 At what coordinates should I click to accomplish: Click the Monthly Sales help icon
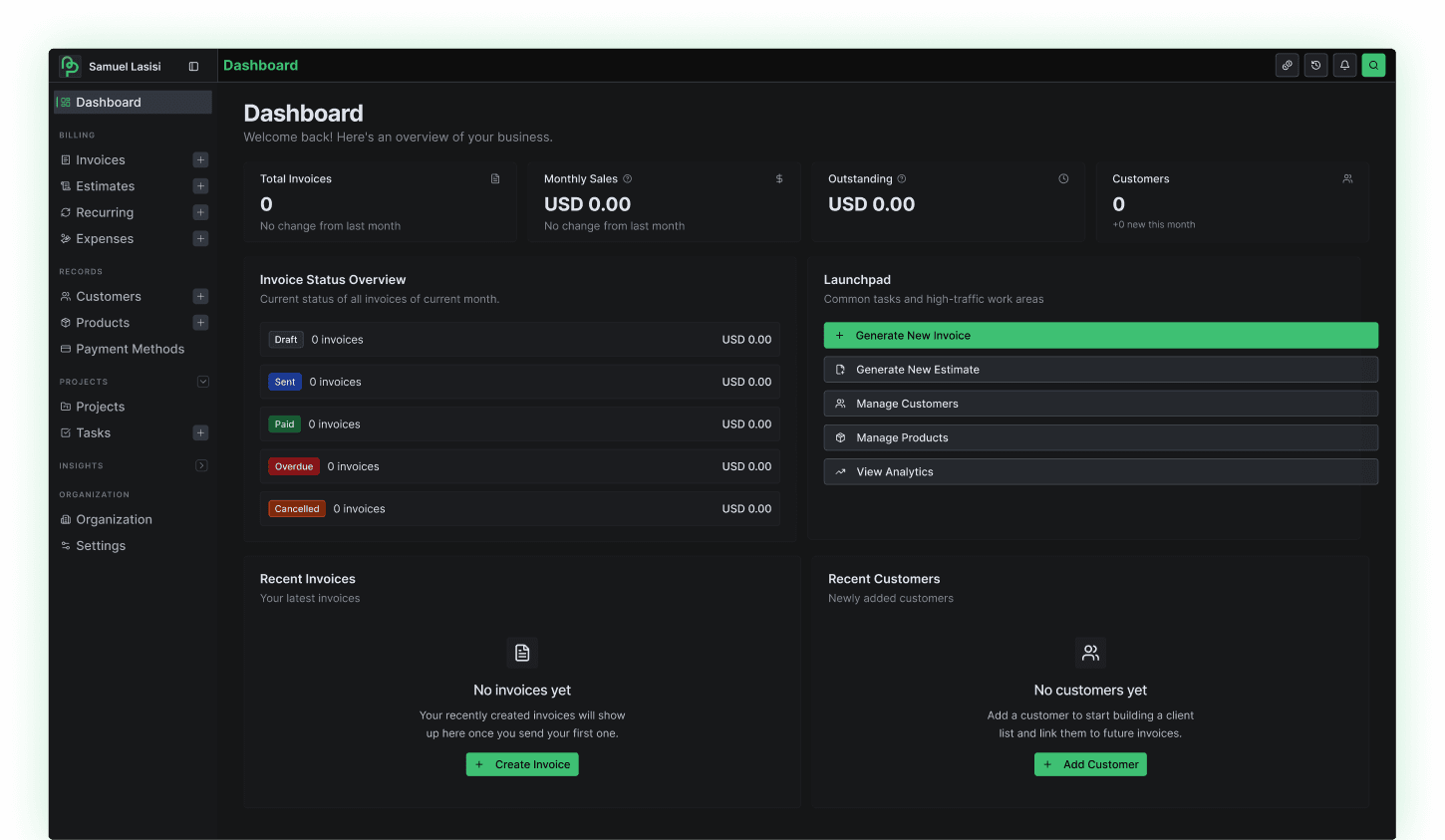coord(628,179)
